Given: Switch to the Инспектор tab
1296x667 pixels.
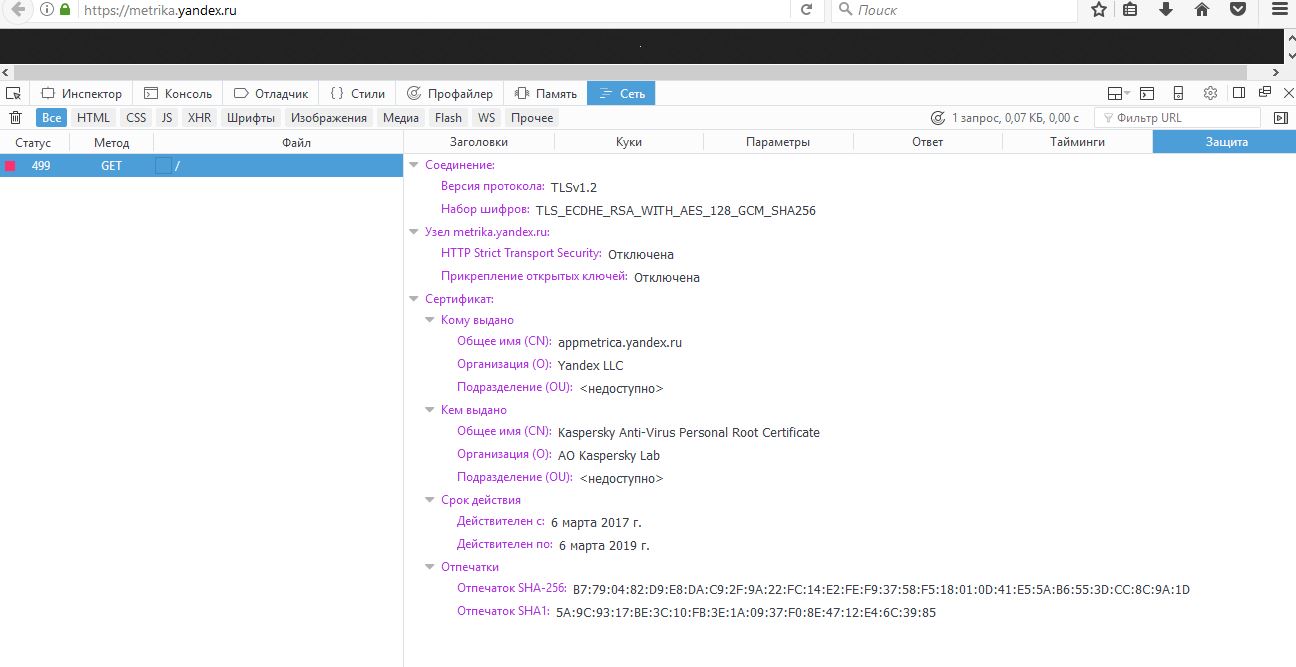Looking at the screenshot, I should tap(81, 93).
